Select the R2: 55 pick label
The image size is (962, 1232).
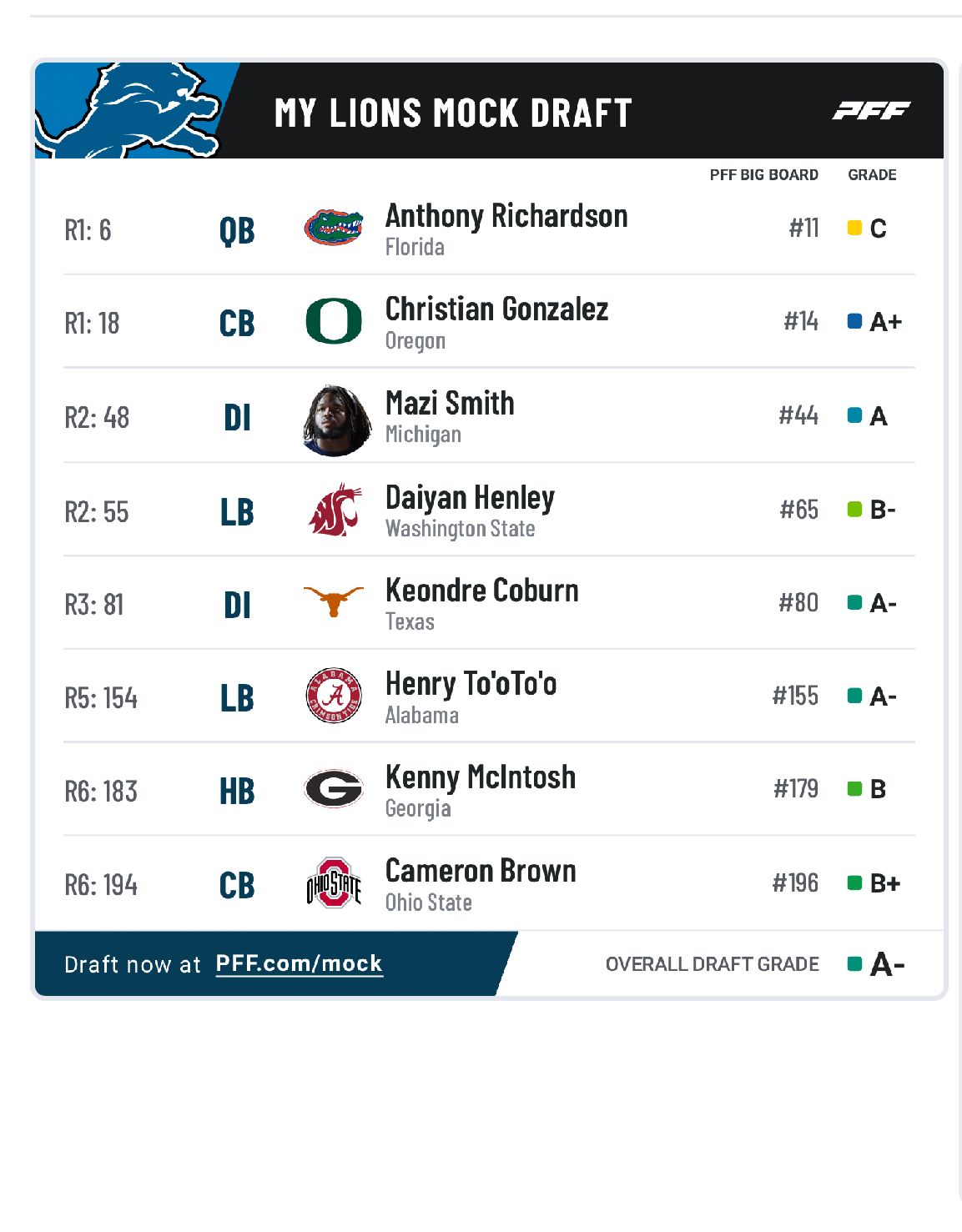click(x=97, y=511)
